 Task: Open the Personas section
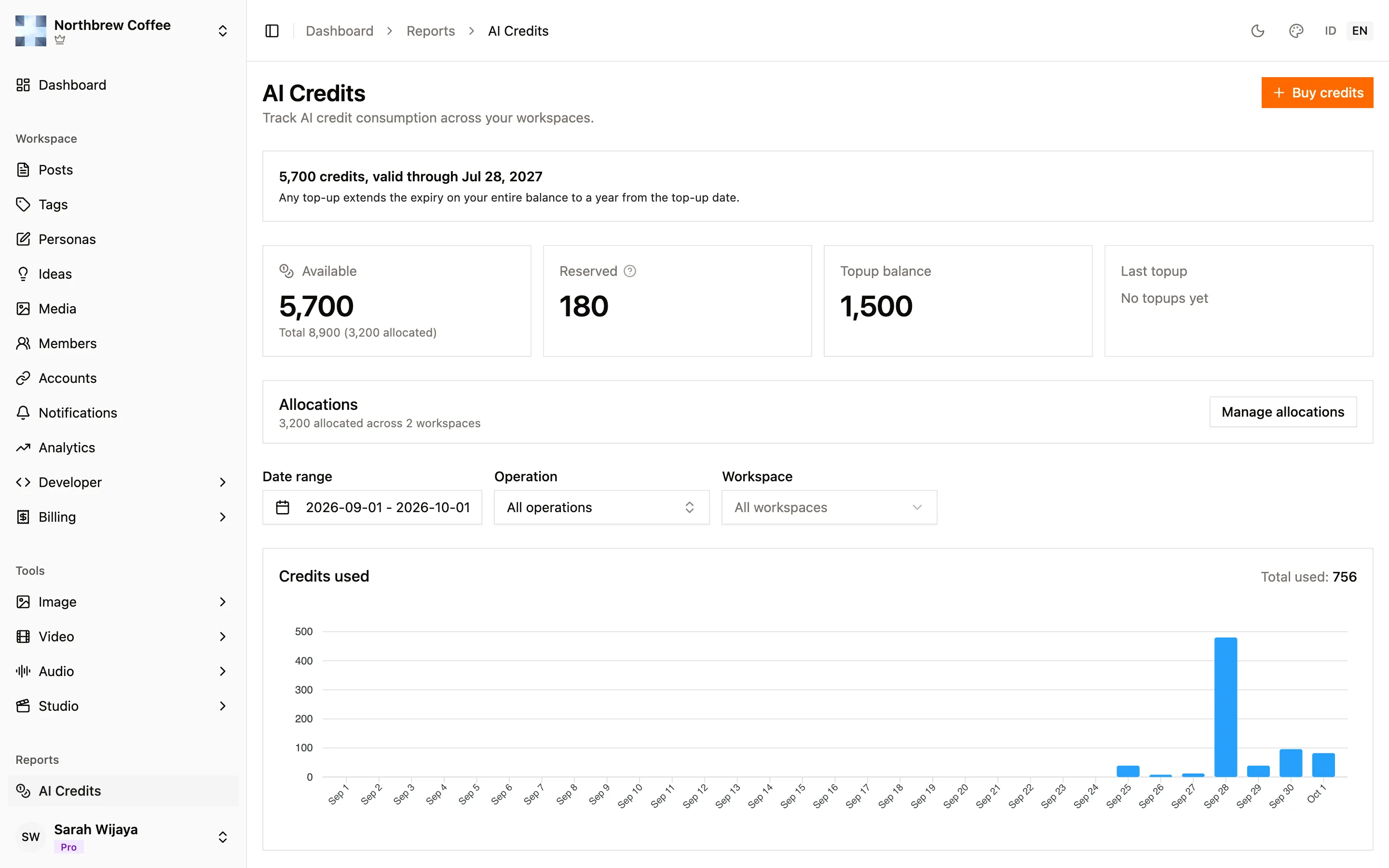[123, 239]
